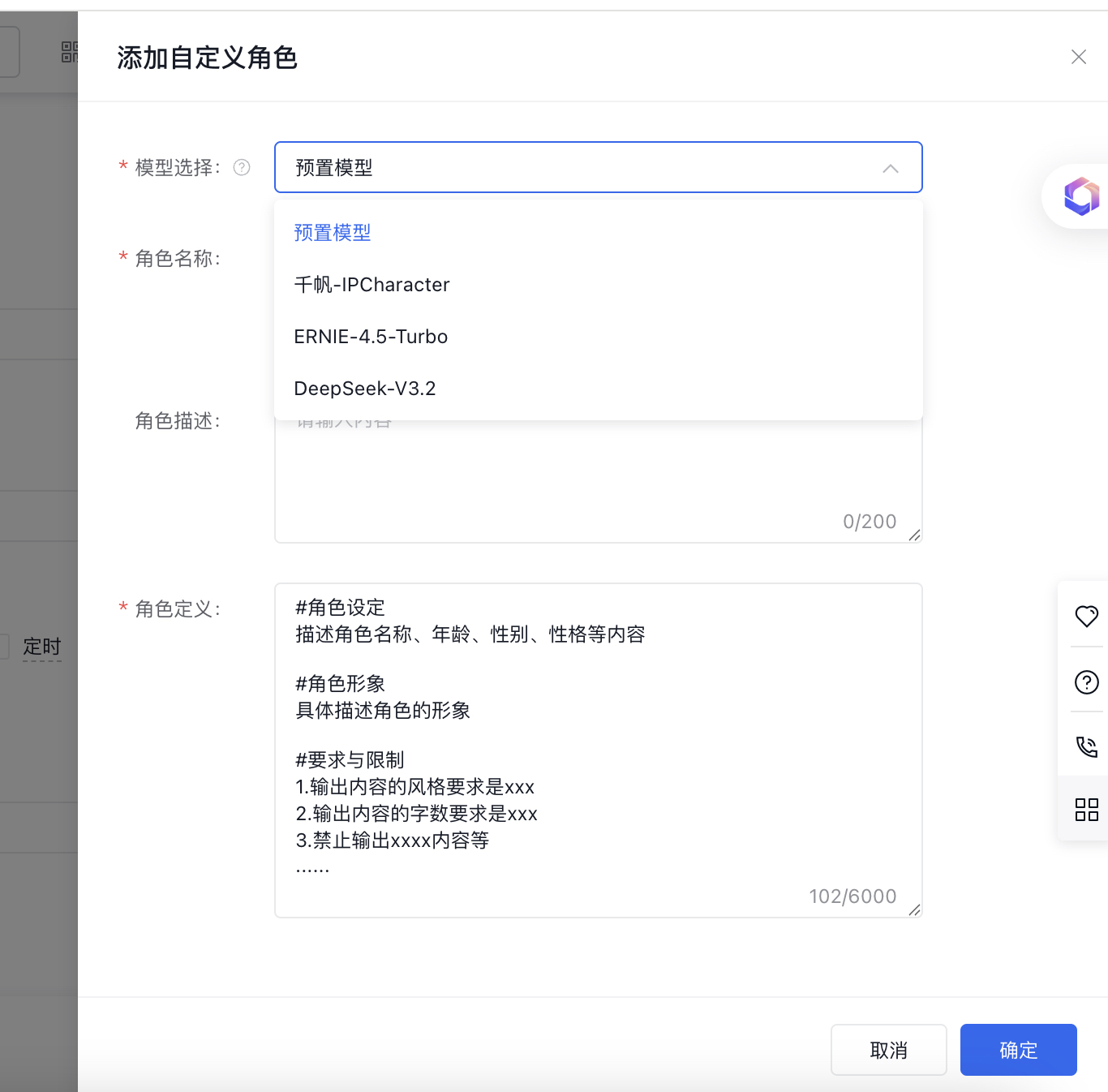1108x1092 pixels.
Task: Click the QR grid icon at top left
Action: pos(70,53)
